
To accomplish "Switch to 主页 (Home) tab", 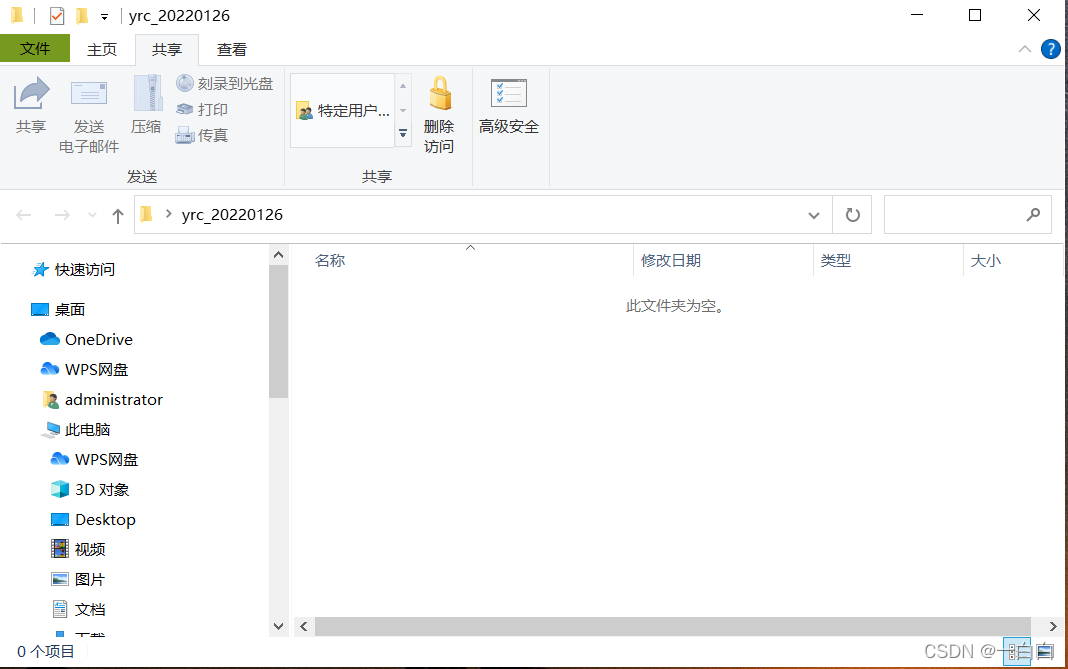I will pos(102,49).
